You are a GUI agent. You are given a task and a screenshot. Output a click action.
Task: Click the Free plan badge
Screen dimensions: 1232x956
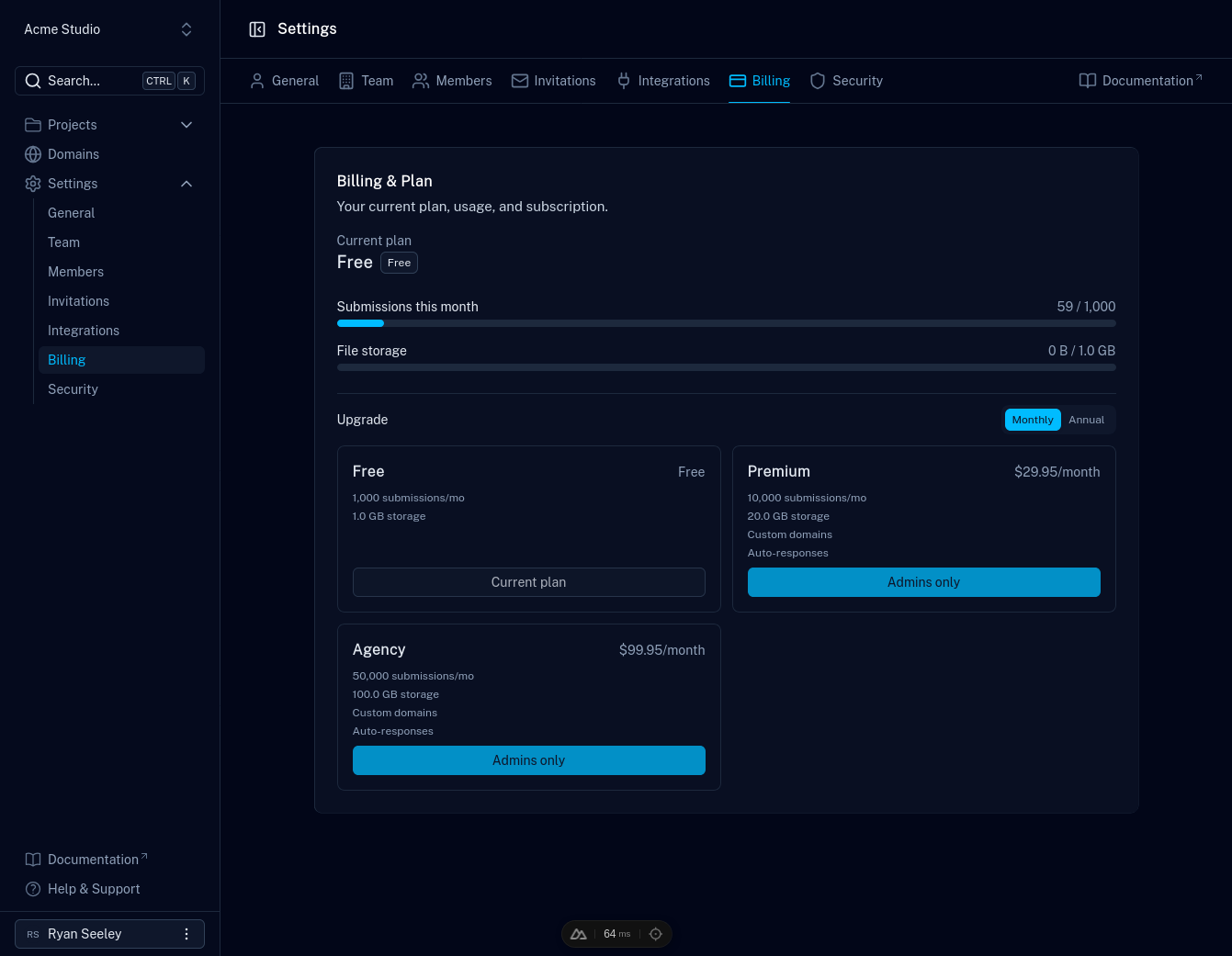point(399,263)
